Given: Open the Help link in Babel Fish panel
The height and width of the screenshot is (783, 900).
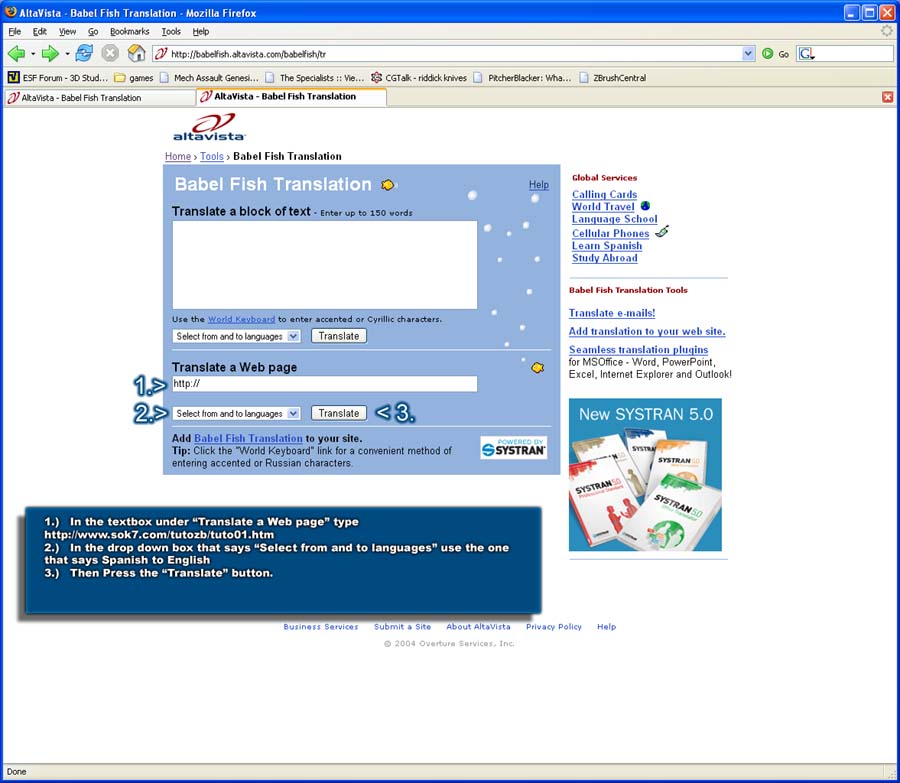Looking at the screenshot, I should pos(538,185).
